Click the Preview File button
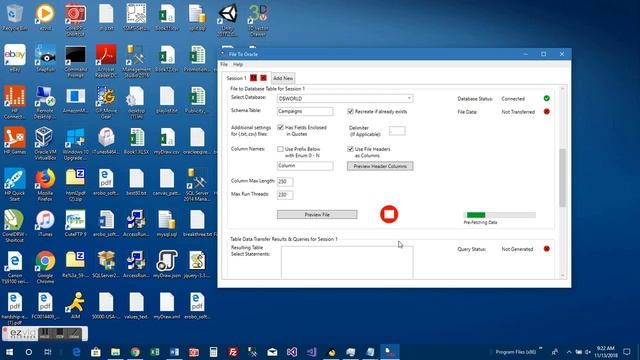 pos(317,214)
